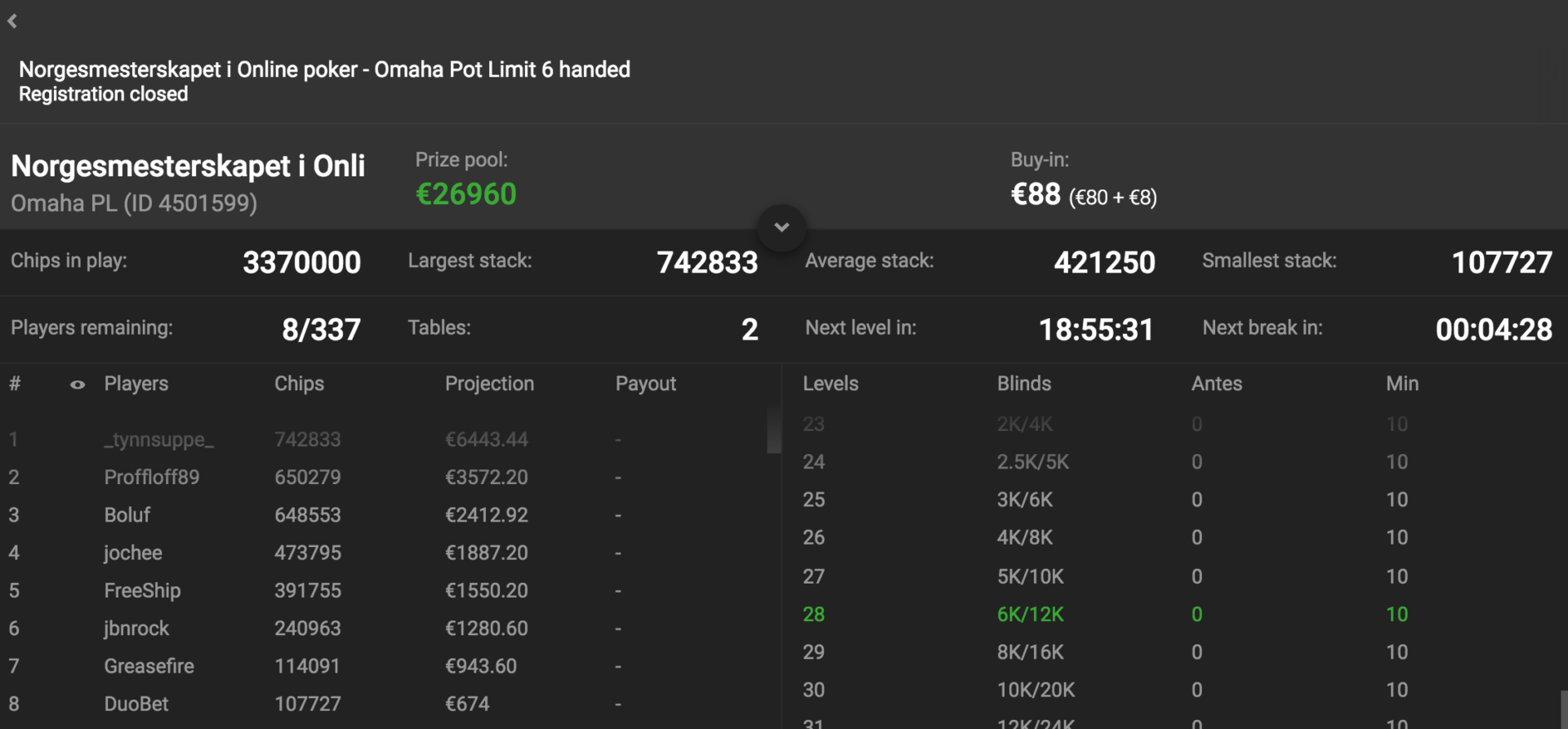Click level 29 with 8K/16K blinds
Image resolution: width=1568 pixels, height=729 pixels.
click(1172, 652)
